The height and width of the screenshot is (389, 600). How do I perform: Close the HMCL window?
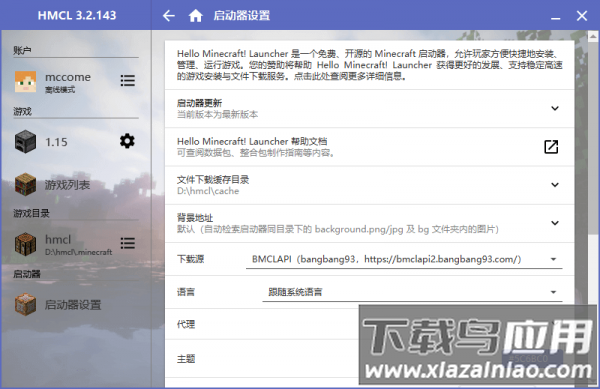(582, 16)
